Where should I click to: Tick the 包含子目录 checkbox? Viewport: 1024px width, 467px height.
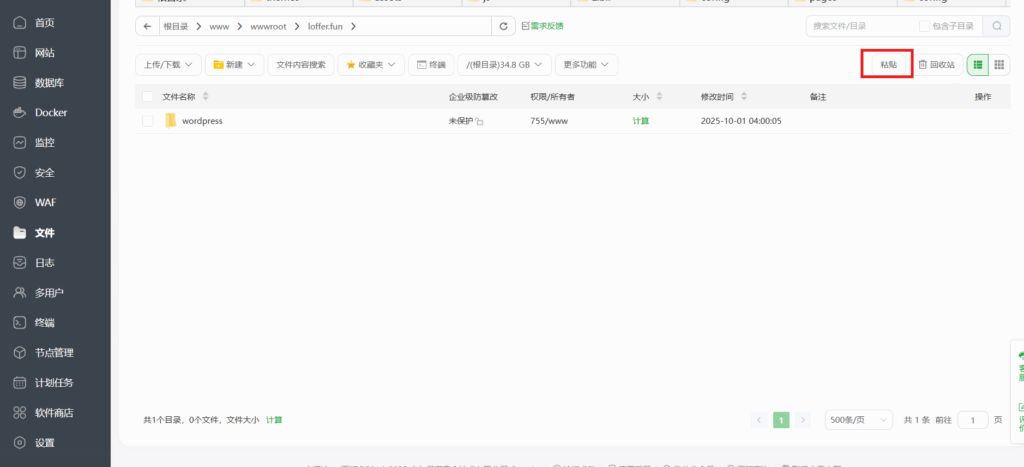point(924,26)
